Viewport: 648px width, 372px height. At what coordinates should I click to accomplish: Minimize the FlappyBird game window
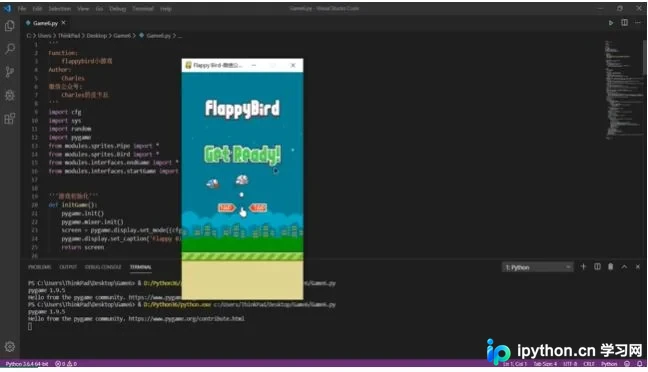click(x=254, y=65)
